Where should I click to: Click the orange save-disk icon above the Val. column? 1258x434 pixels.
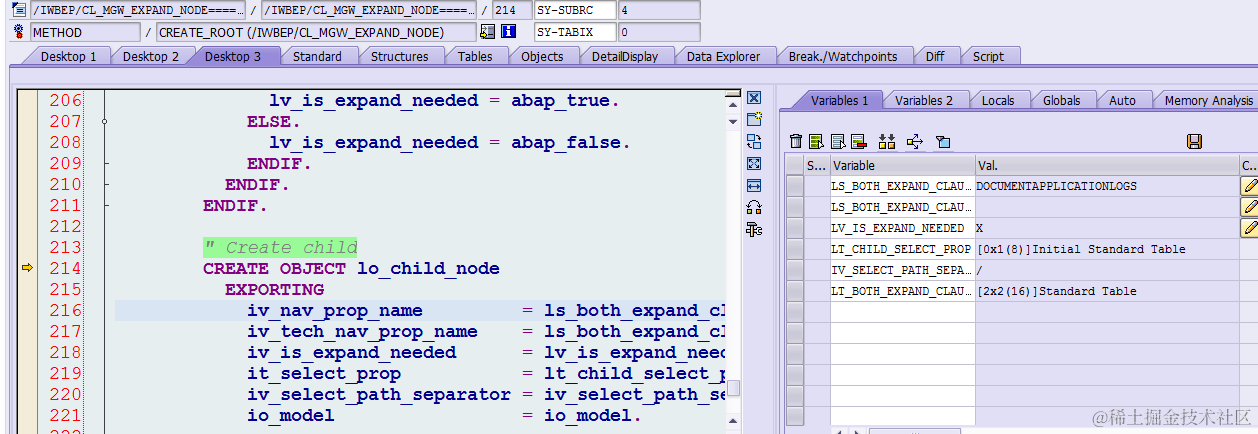[x=1194, y=141]
